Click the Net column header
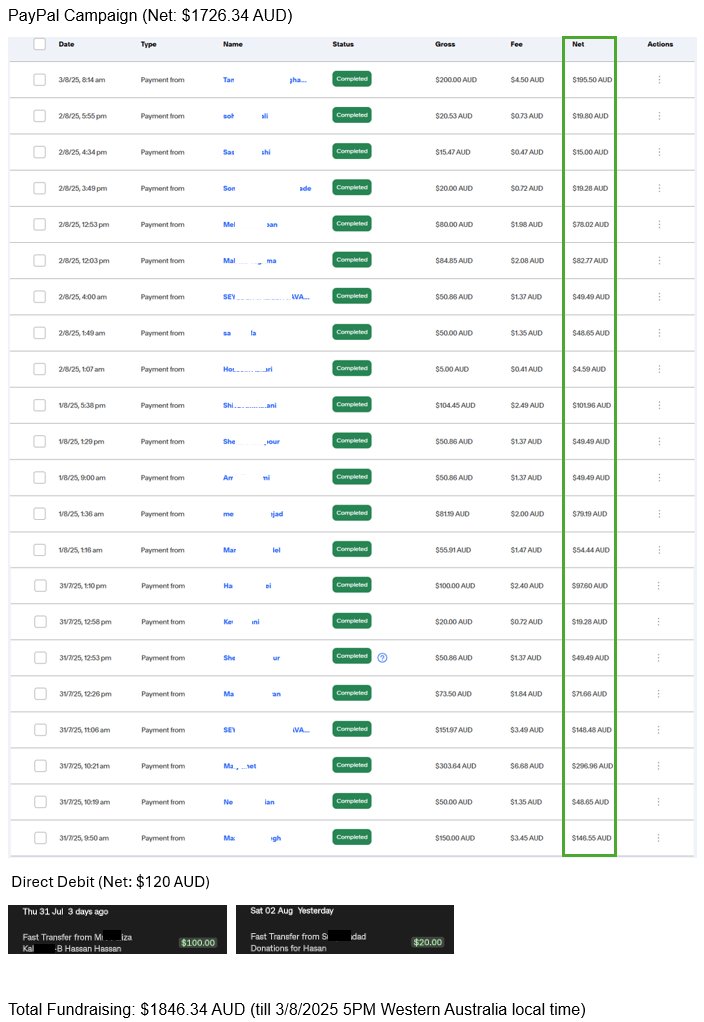The height and width of the screenshot is (1022, 704). (x=578, y=44)
